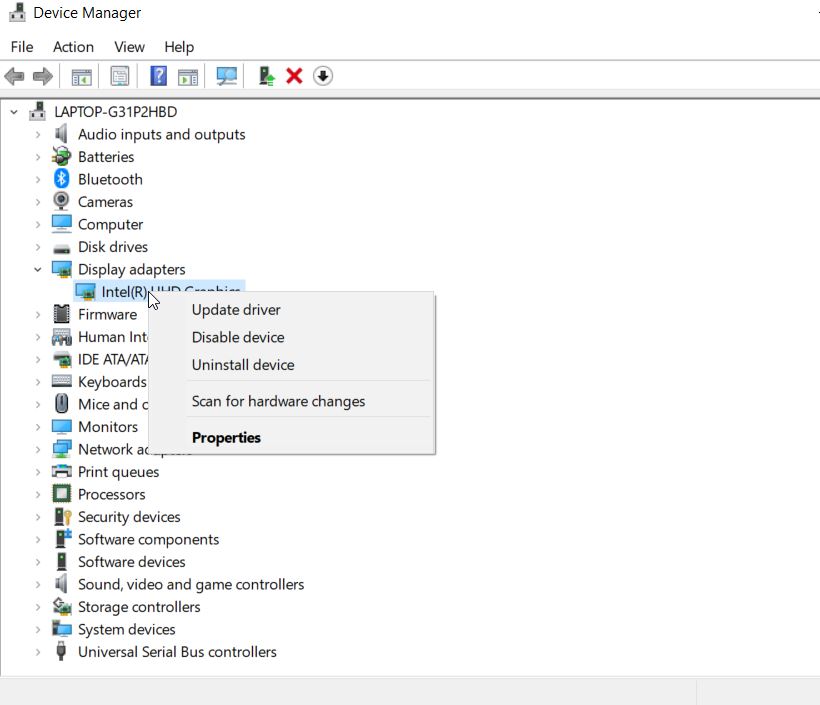Expand Sound, video and game controllers
The image size is (820, 705).
(38, 584)
